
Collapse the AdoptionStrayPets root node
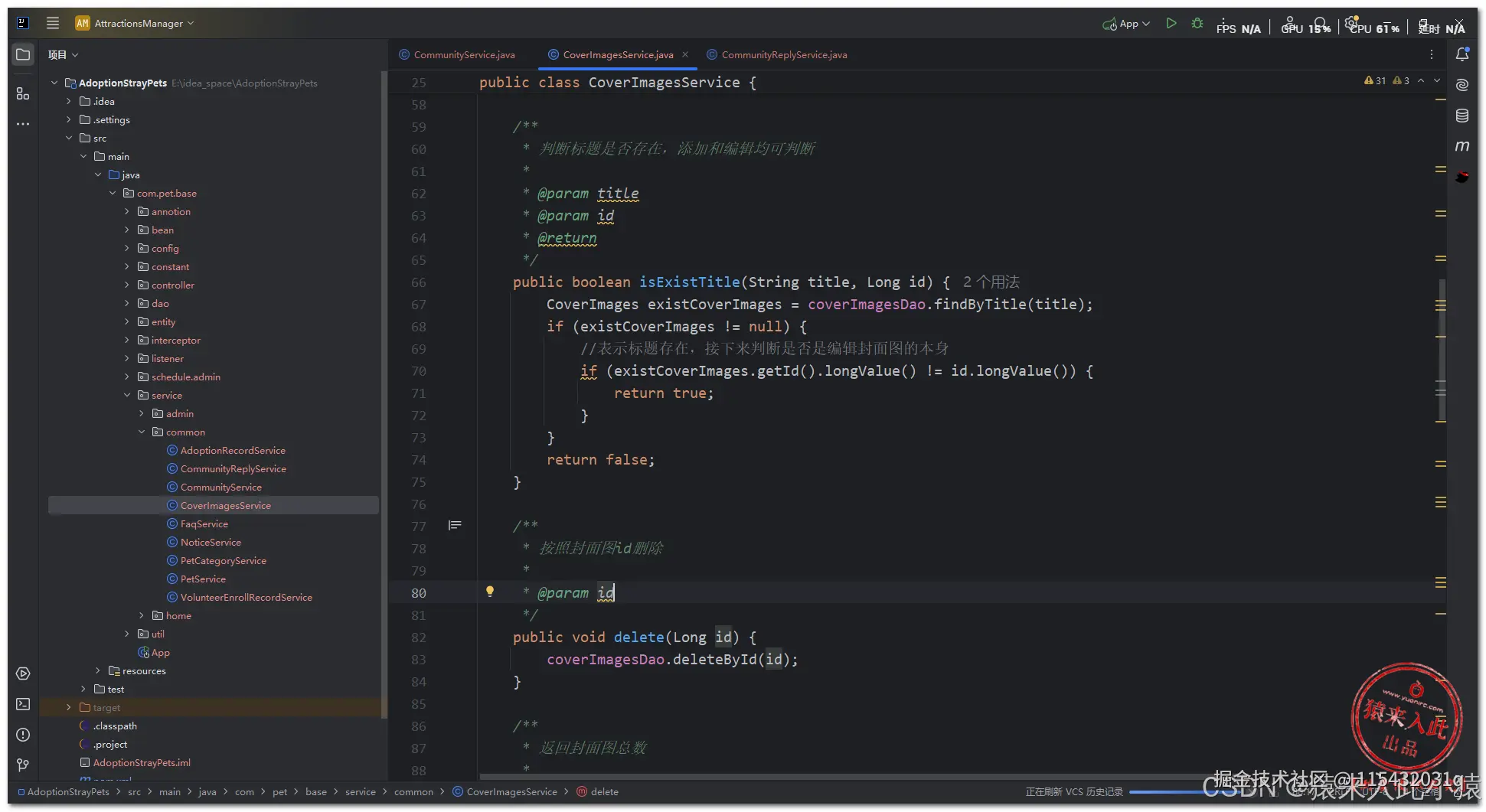click(54, 83)
